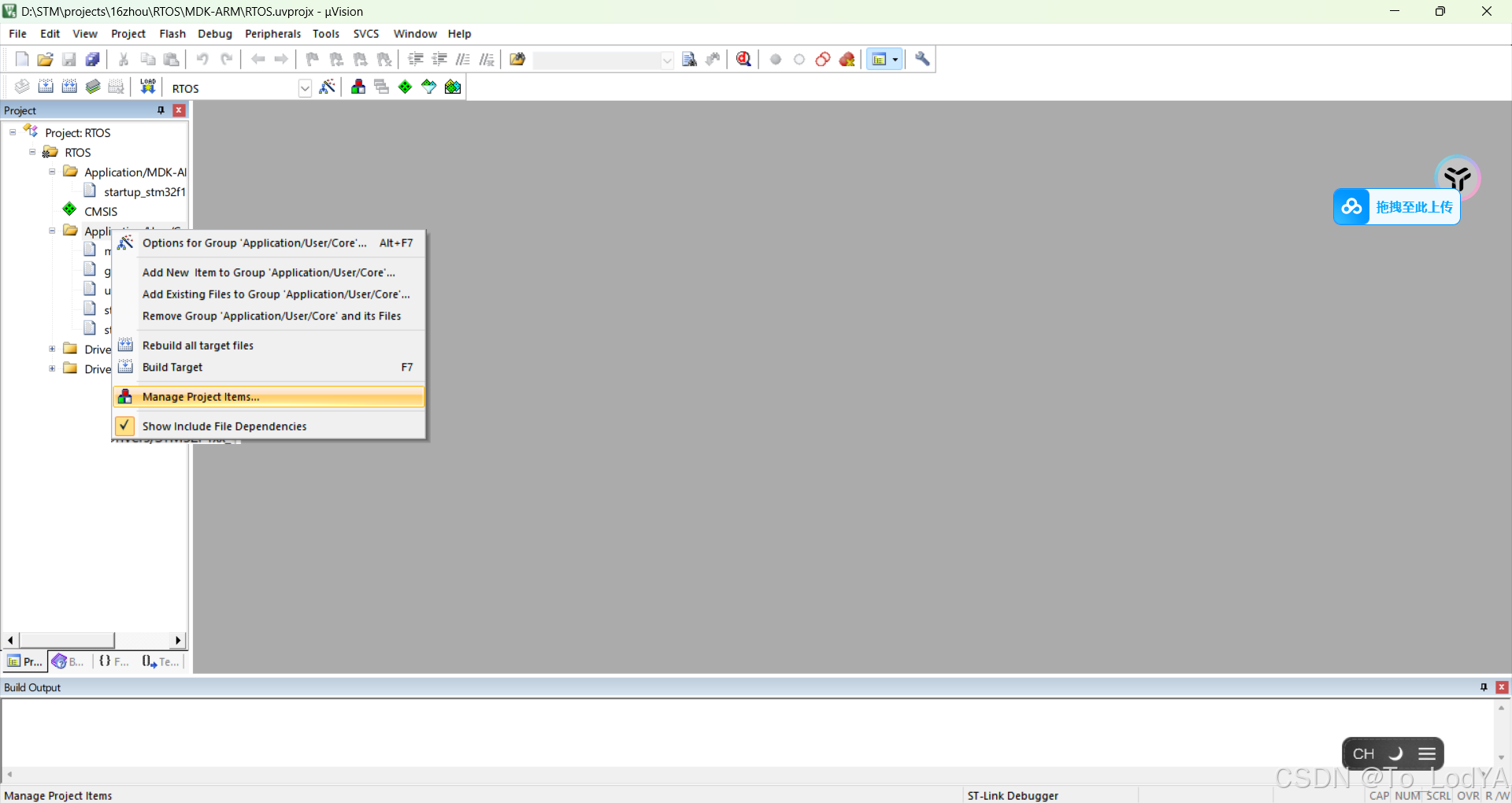The width and height of the screenshot is (1512, 803).
Task: Switch to the Templates (Te...) tab
Action: (161, 661)
